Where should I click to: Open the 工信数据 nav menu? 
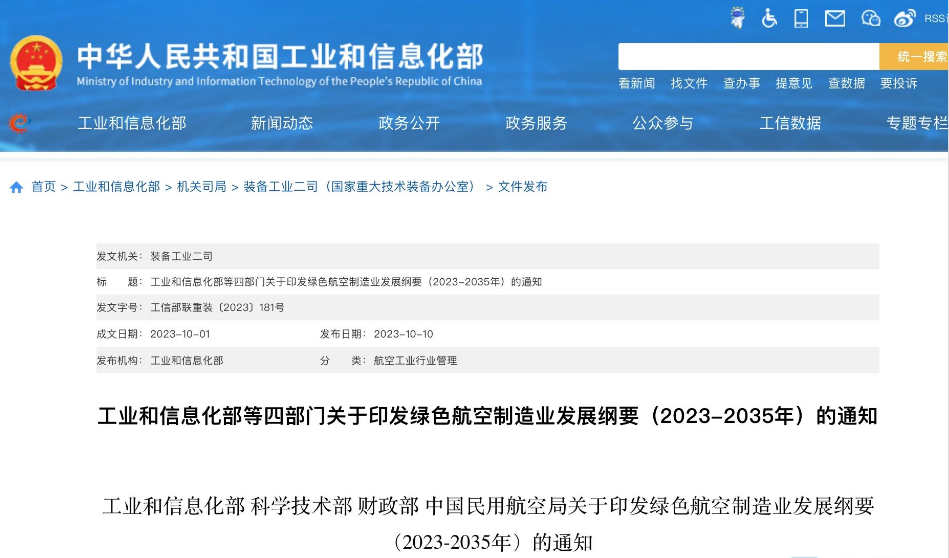790,123
